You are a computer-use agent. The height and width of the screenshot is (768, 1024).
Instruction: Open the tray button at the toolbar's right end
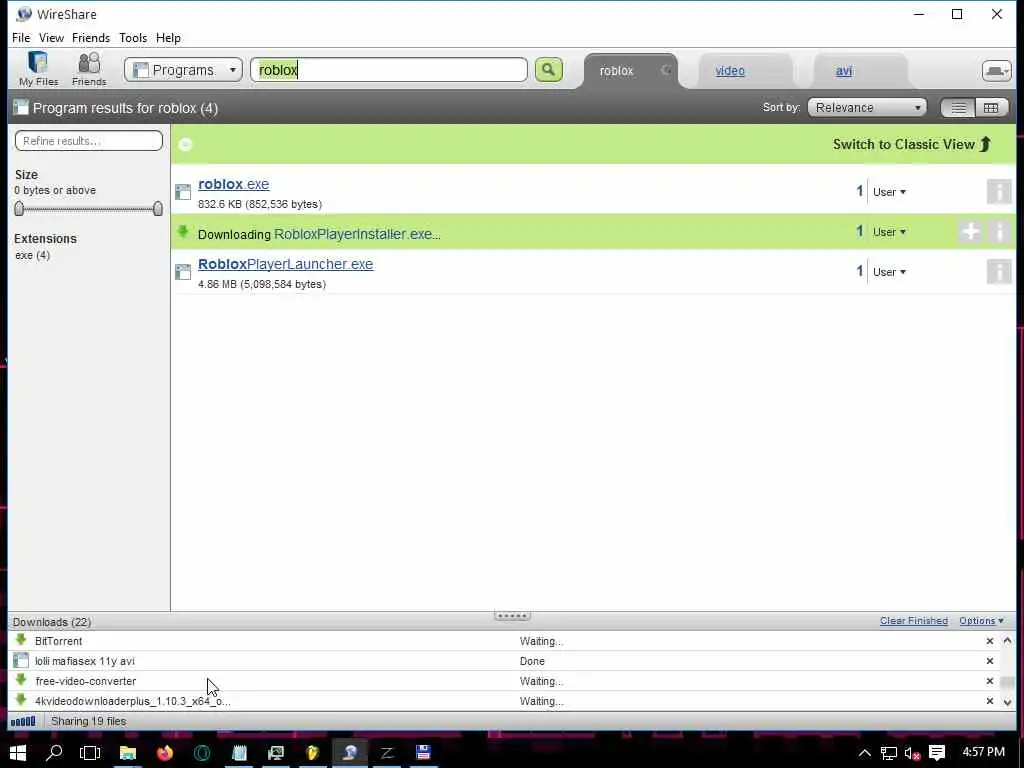pos(996,71)
